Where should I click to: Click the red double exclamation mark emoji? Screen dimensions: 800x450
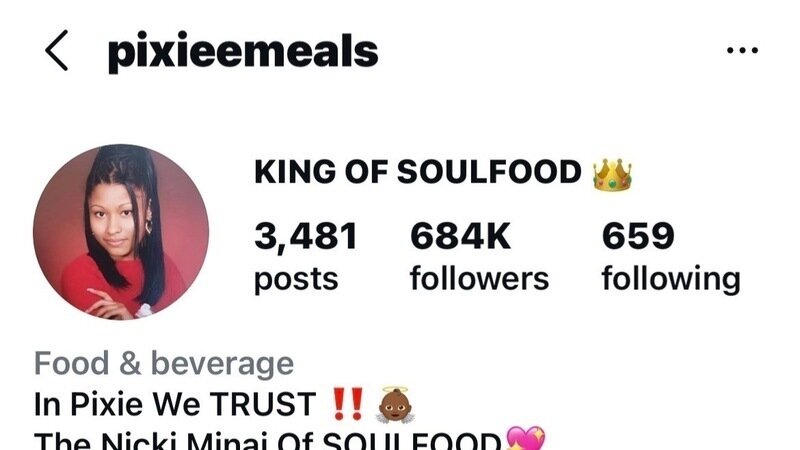348,404
